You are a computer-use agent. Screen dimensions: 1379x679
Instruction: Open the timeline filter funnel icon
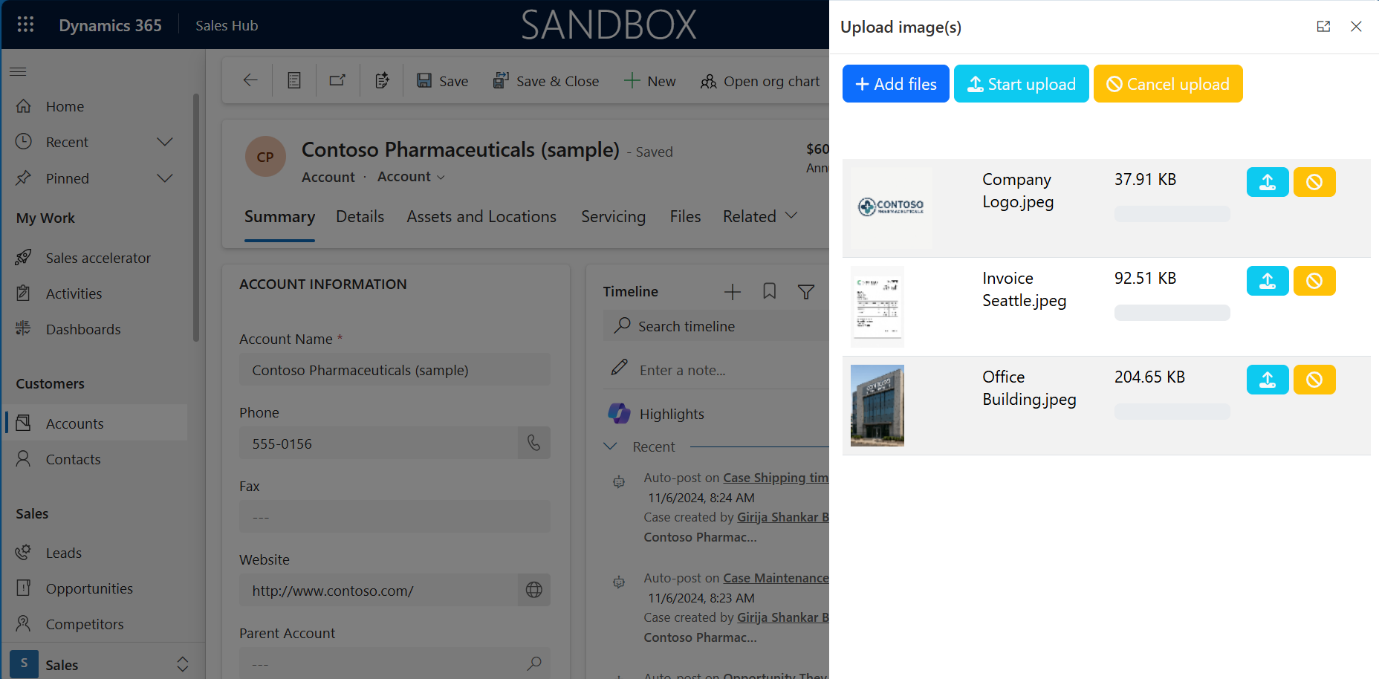point(806,292)
